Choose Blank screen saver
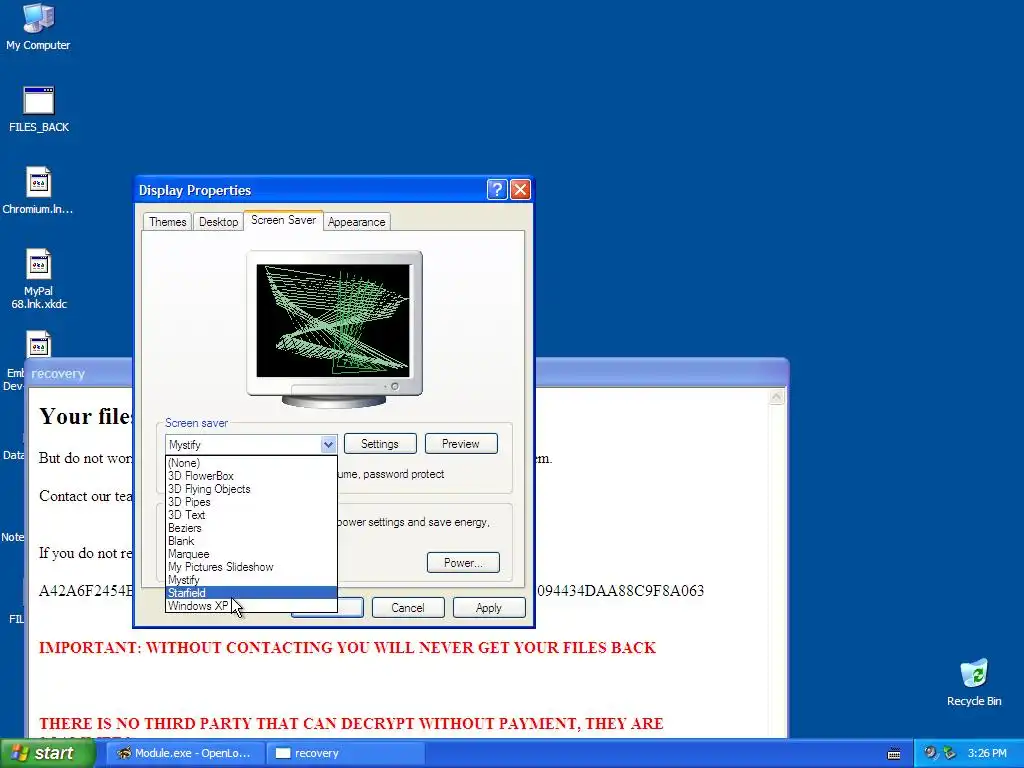Viewport: 1024px width, 768px height. pos(251,541)
